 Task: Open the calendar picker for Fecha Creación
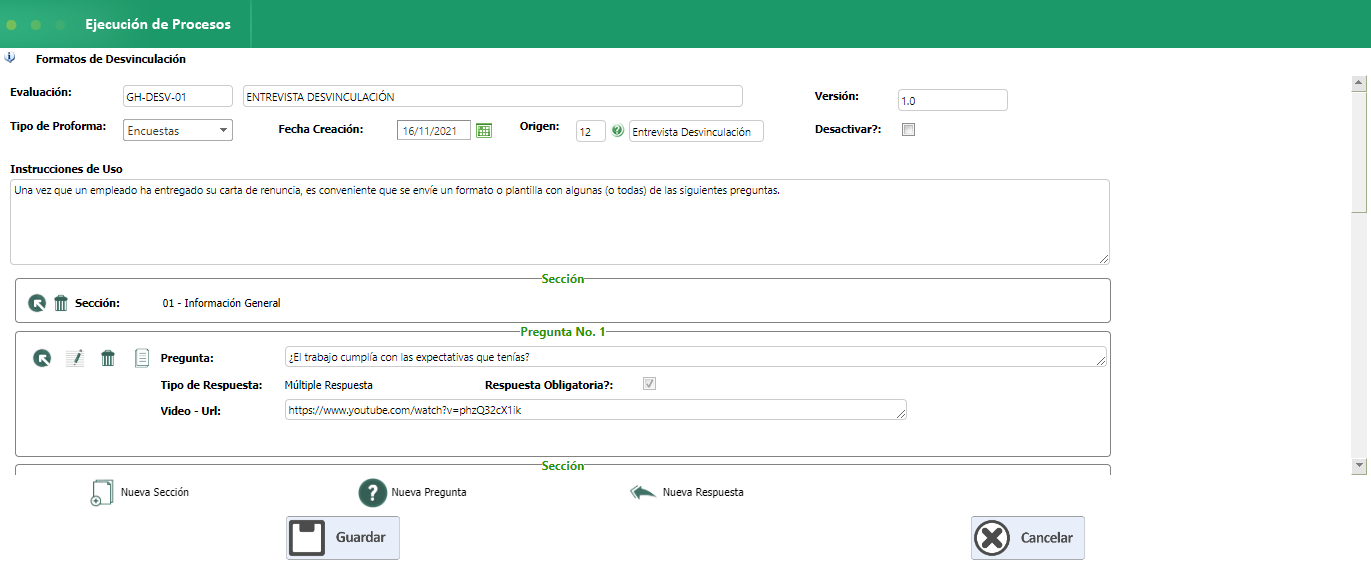point(484,131)
